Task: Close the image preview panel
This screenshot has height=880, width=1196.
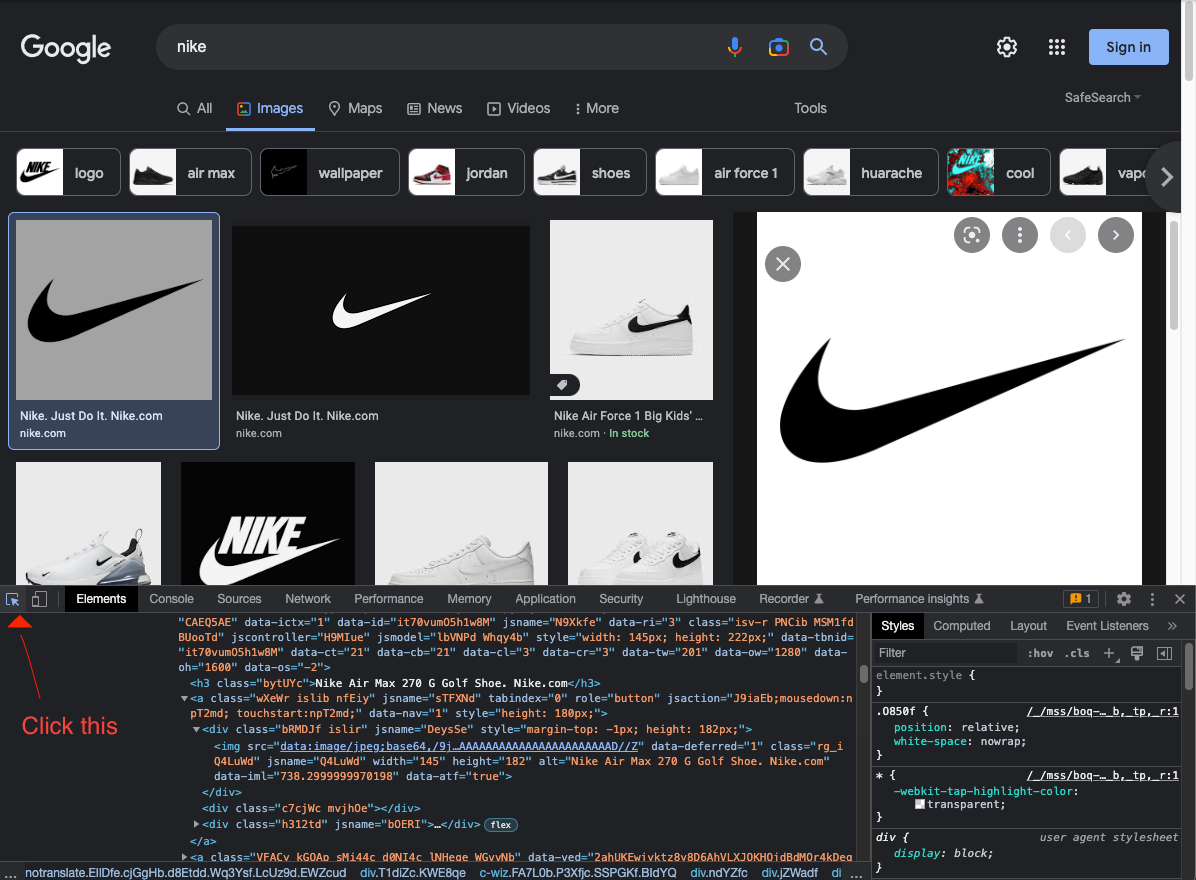Action: click(x=783, y=264)
